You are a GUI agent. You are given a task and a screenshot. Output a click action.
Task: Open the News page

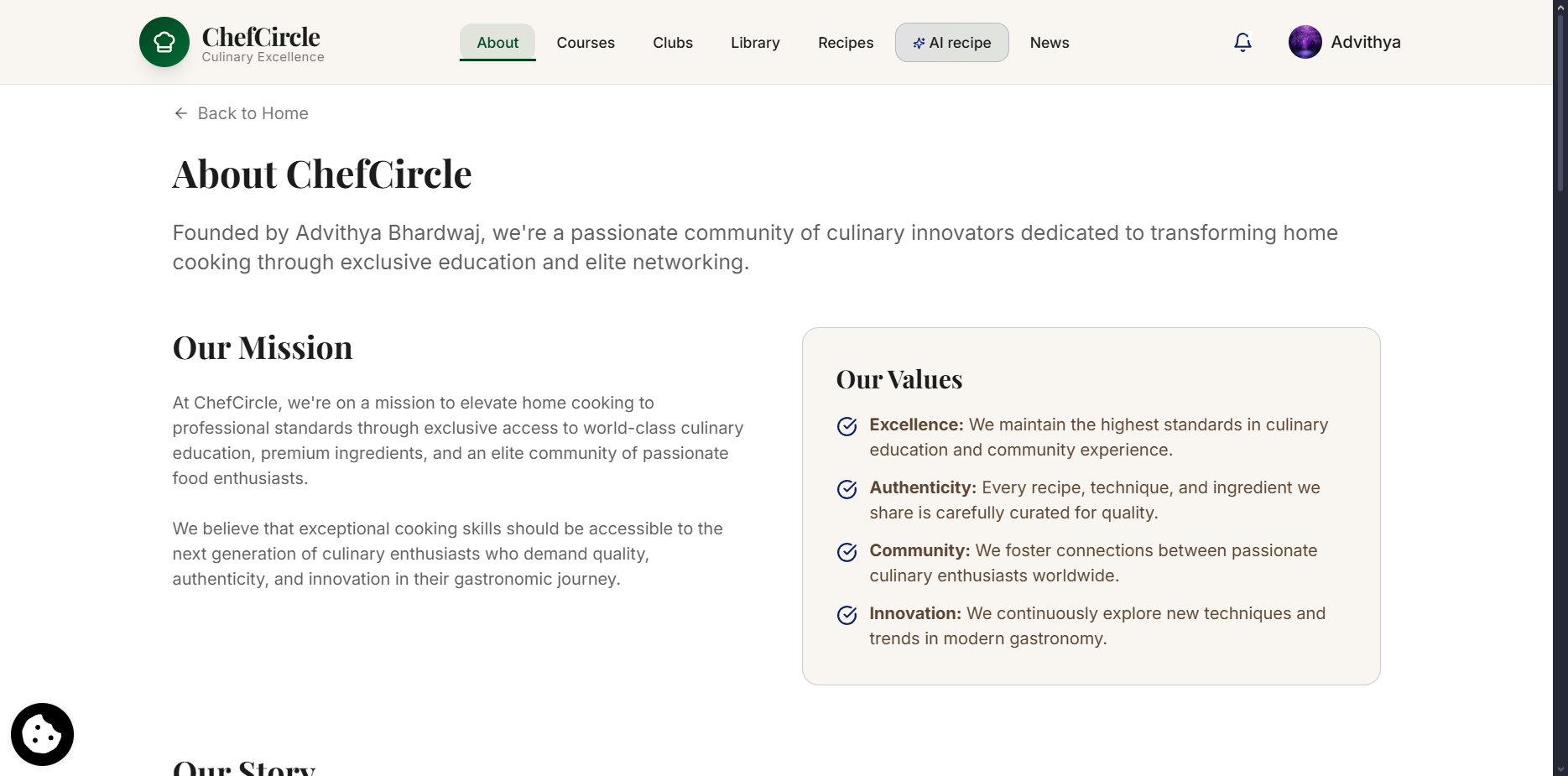[1050, 43]
